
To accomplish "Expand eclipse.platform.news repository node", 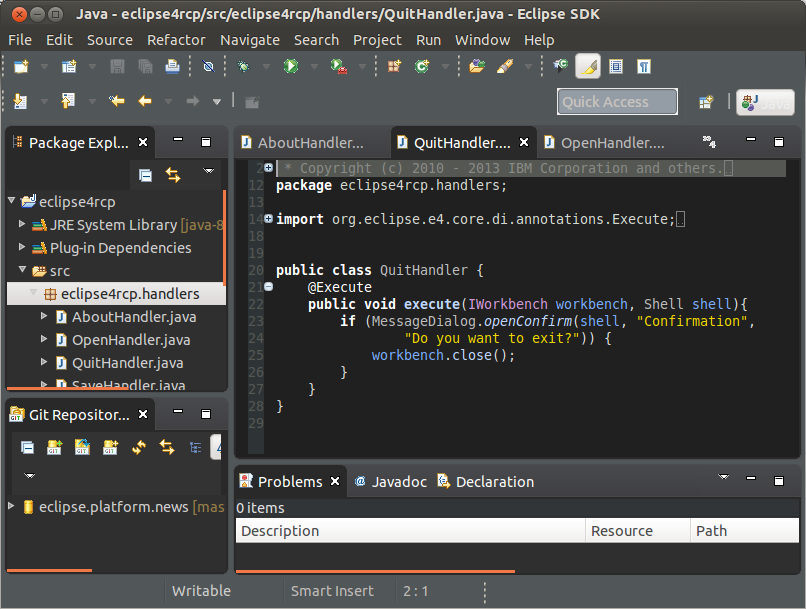I will click(11, 506).
